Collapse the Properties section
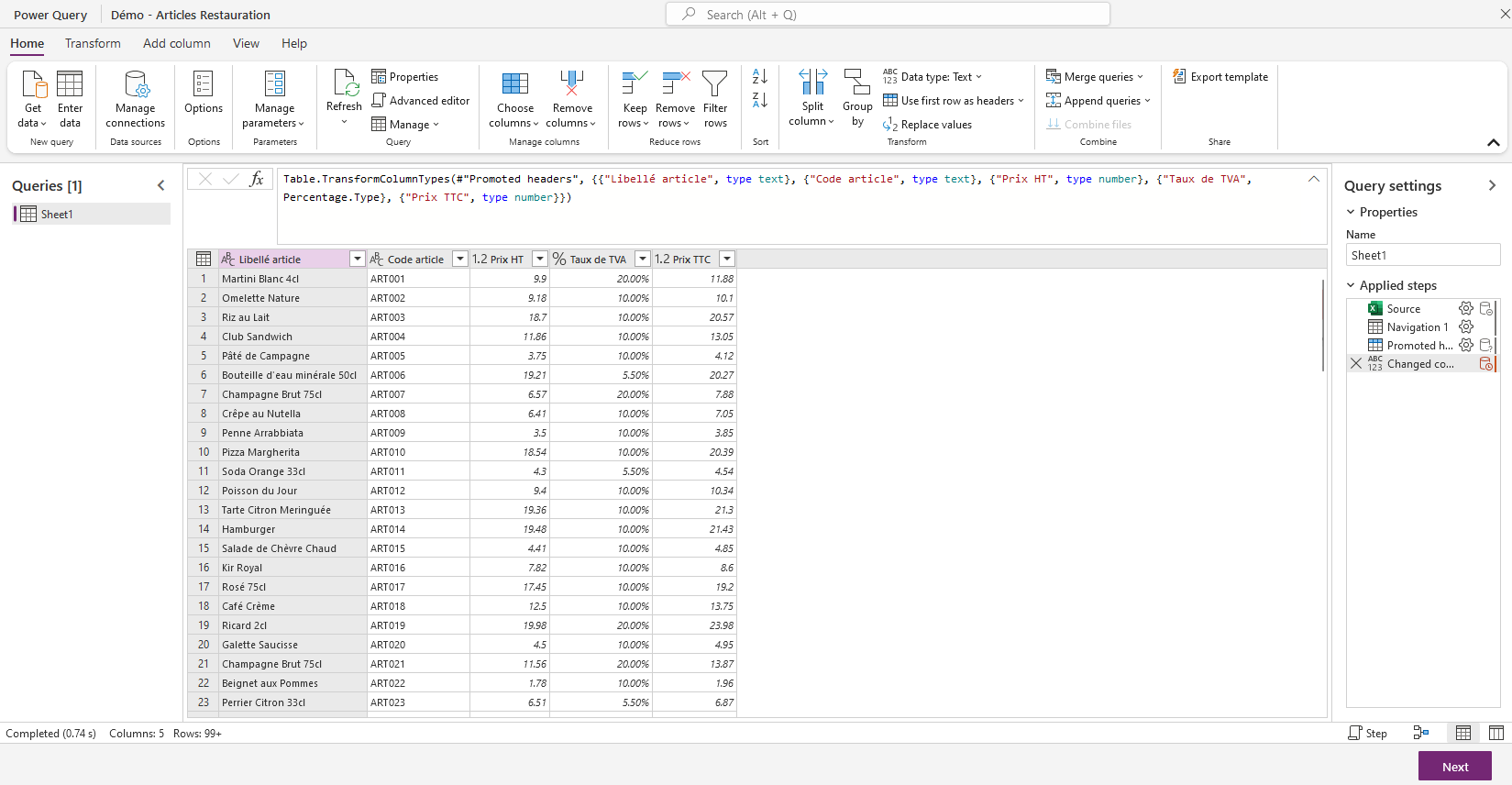Image resolution: width=1512 pixels, height=785 pixels. click(x=1351, y=212)
